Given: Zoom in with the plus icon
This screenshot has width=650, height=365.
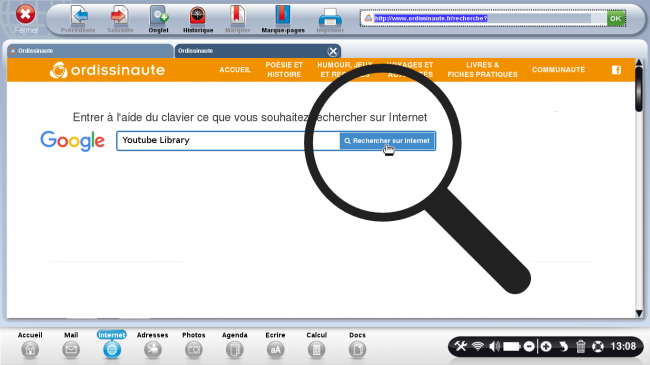Looking at the screenshot, I should pos(546,346).
